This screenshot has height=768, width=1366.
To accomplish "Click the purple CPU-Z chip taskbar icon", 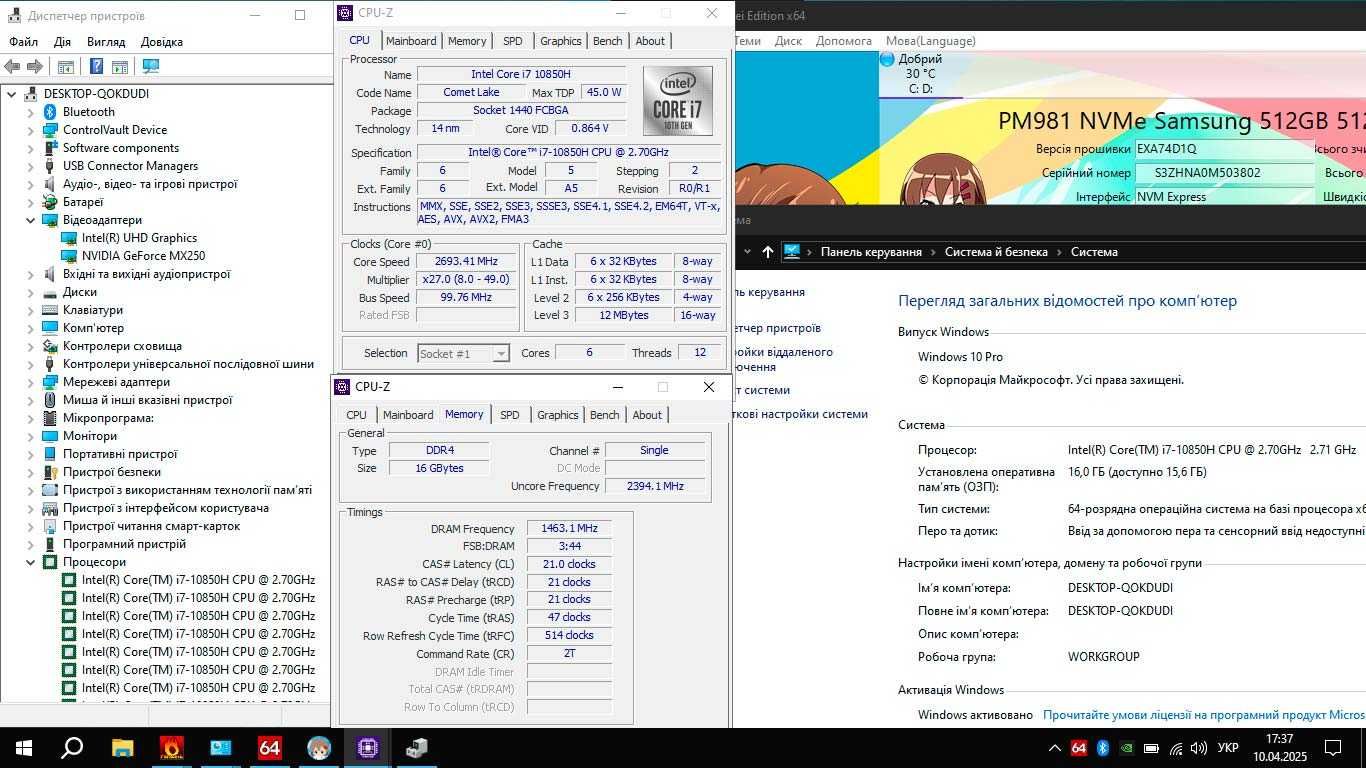I will point(367,748).
